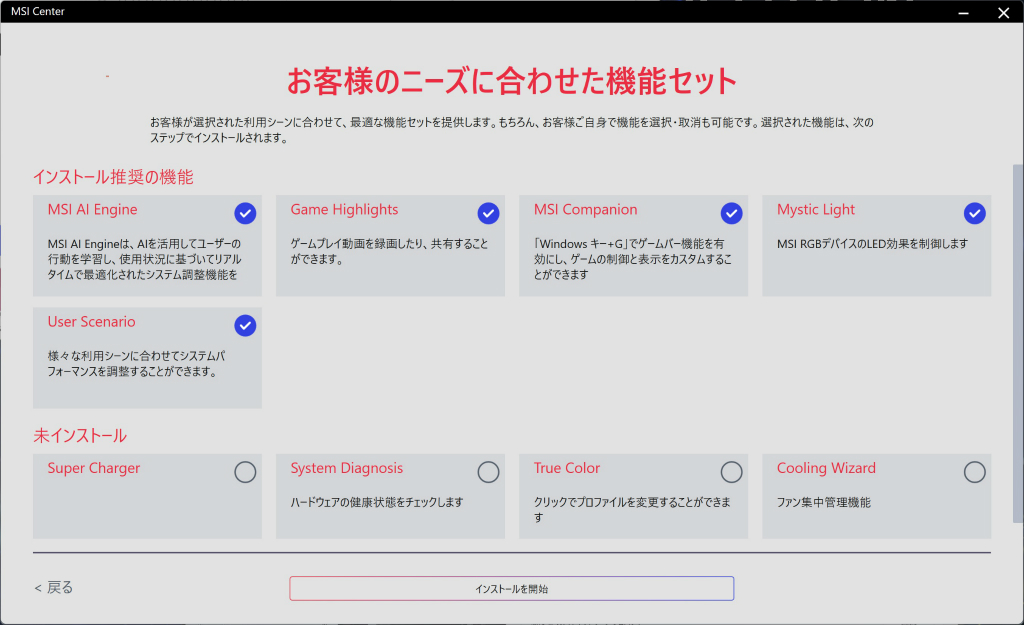Click the ゲームプレイ動画を録画 description text
Screen dimensions: 1024x625
389,251
